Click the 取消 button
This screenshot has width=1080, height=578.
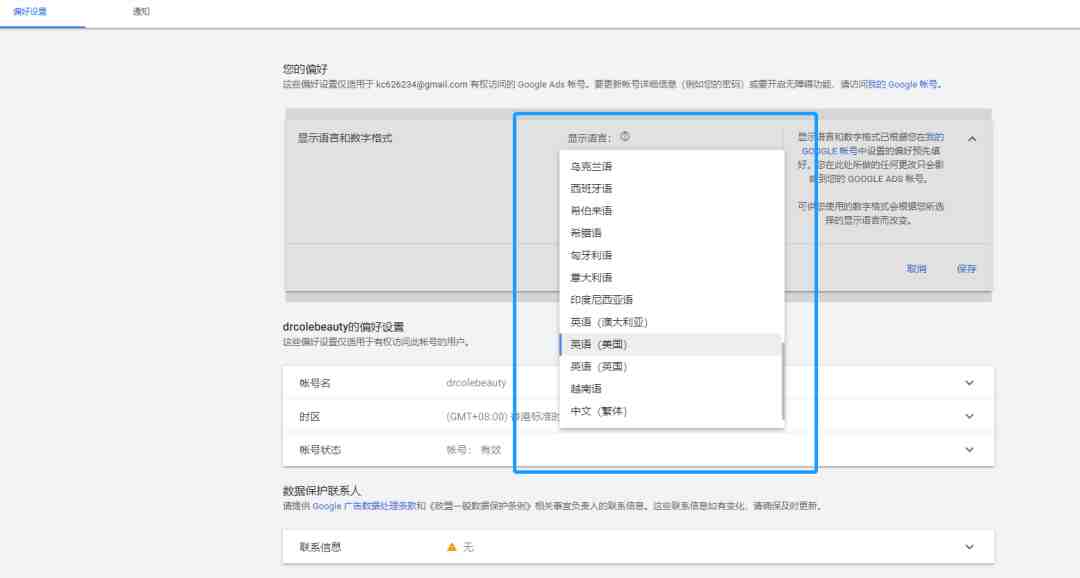(916, 269)
